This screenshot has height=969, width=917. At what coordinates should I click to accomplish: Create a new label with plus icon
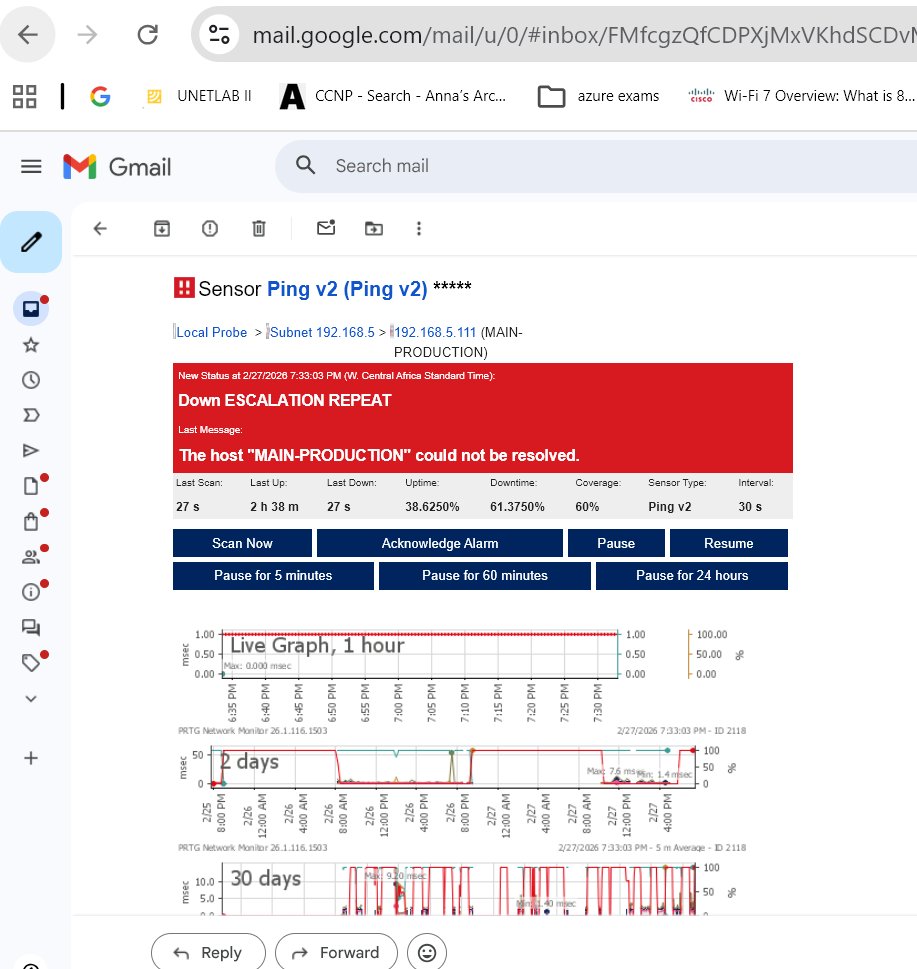31,758
